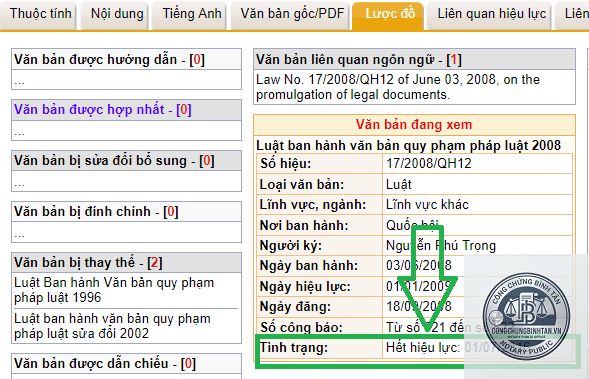Click Văn bản bị đính chính header

126,211
